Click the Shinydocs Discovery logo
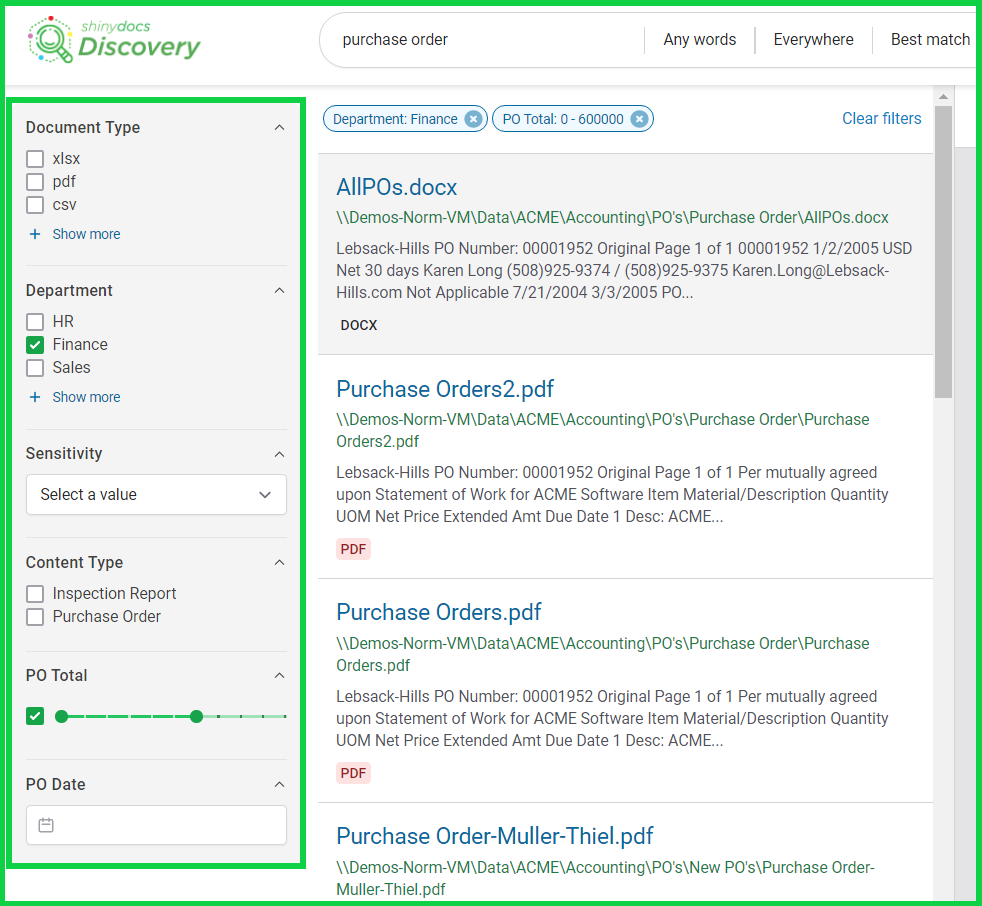 pyautogui.click(x=114, y=40)
